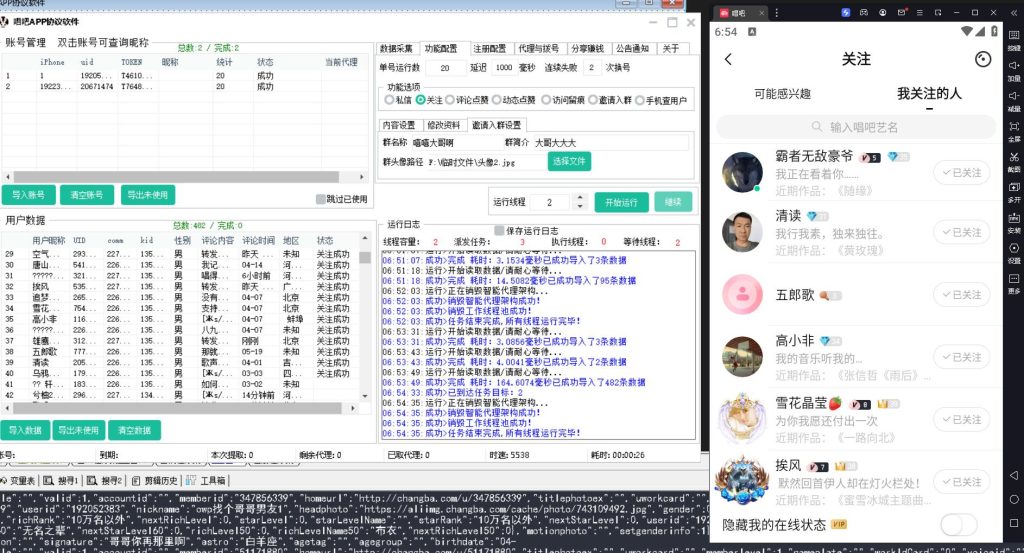Click the emulator 全屏 fullscreen icon

coord(1013,128)
